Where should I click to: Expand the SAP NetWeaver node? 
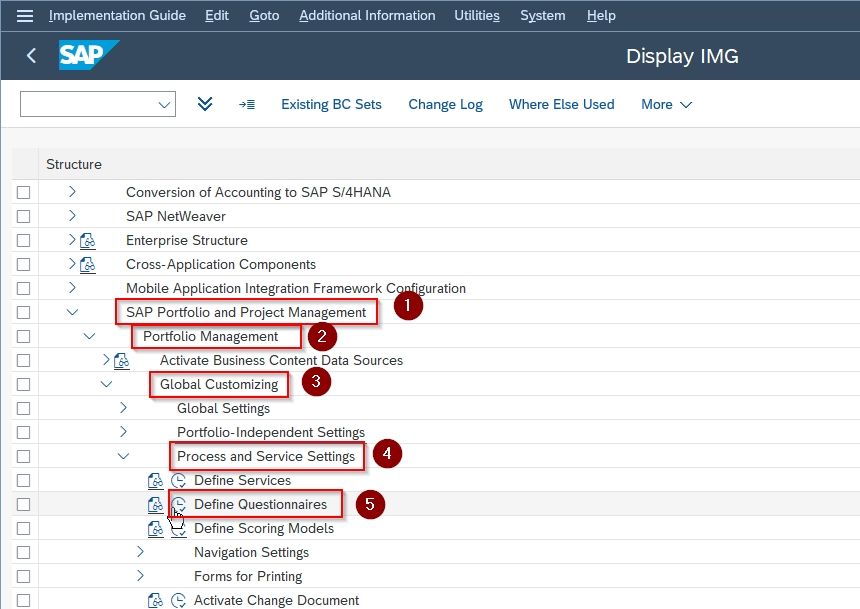pyautogui.click(x=72, y=216)
